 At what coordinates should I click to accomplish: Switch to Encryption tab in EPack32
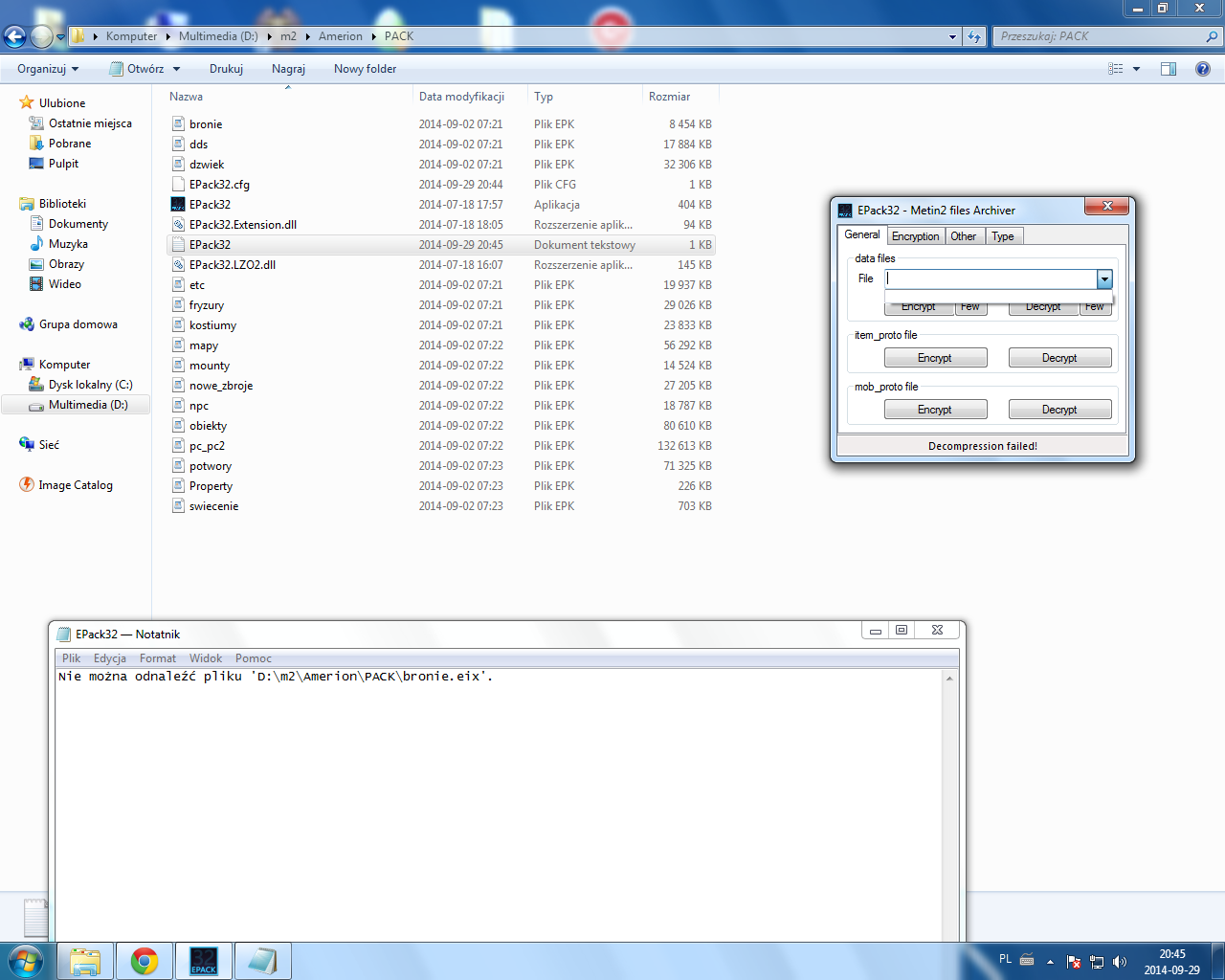tap(916, 236)
